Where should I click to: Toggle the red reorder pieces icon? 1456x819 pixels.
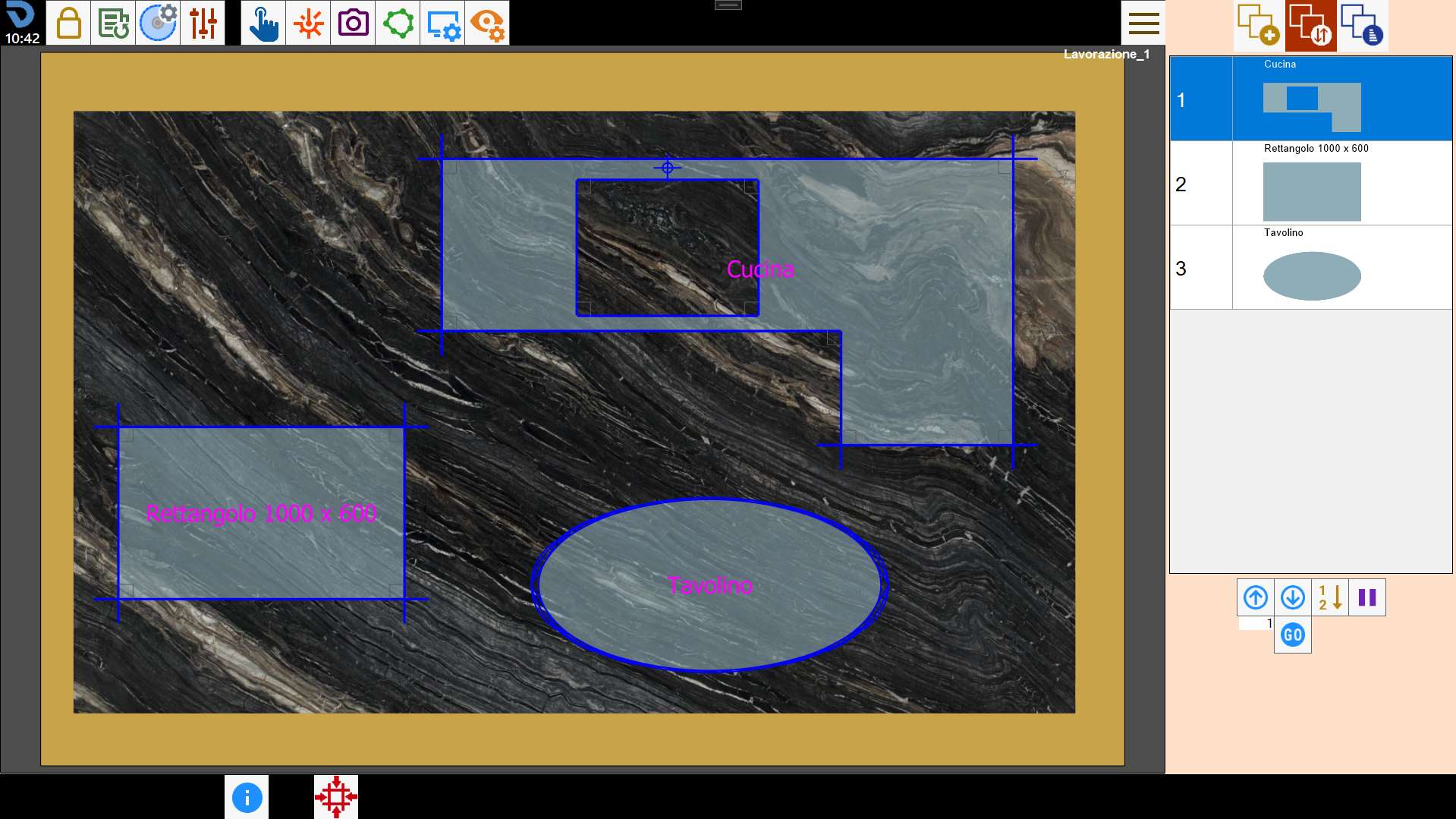click(x=1311, y=26)
